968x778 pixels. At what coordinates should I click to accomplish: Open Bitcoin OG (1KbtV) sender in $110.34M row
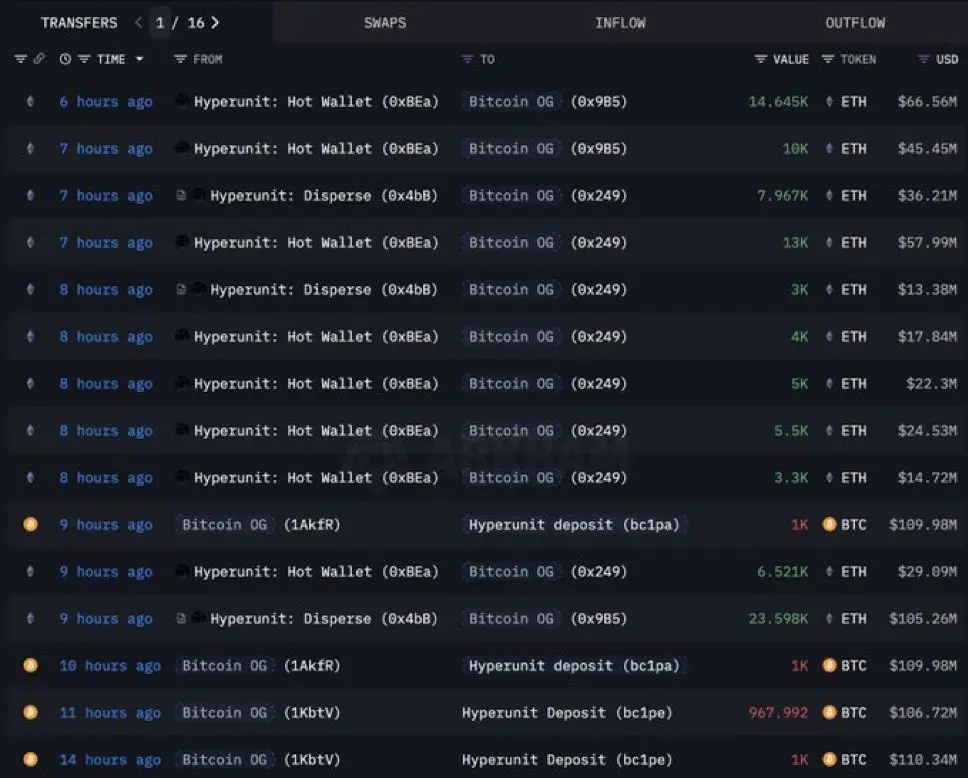pyautogui.click(x=258, y=759)
